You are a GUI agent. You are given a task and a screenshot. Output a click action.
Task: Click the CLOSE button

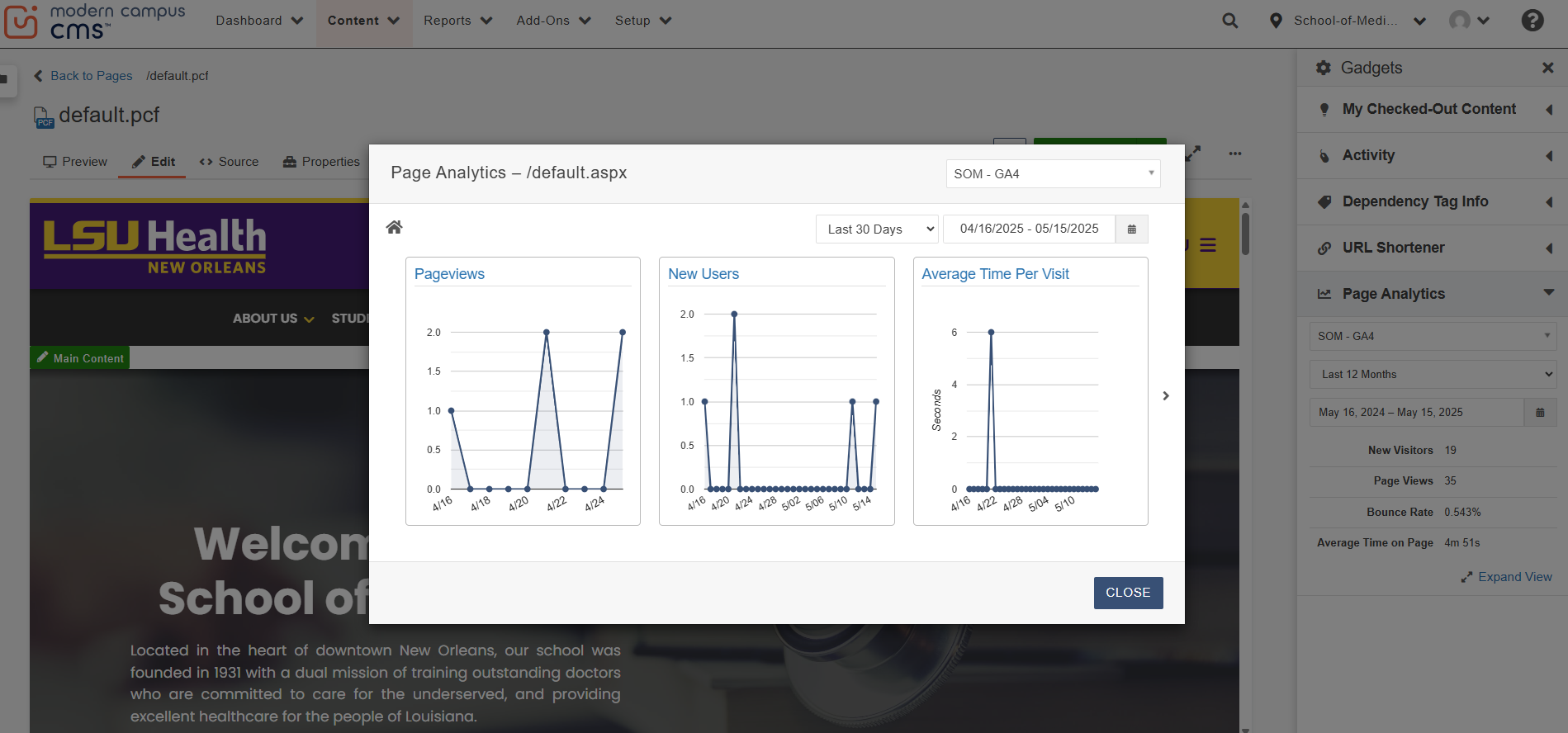coord(1127,593)
